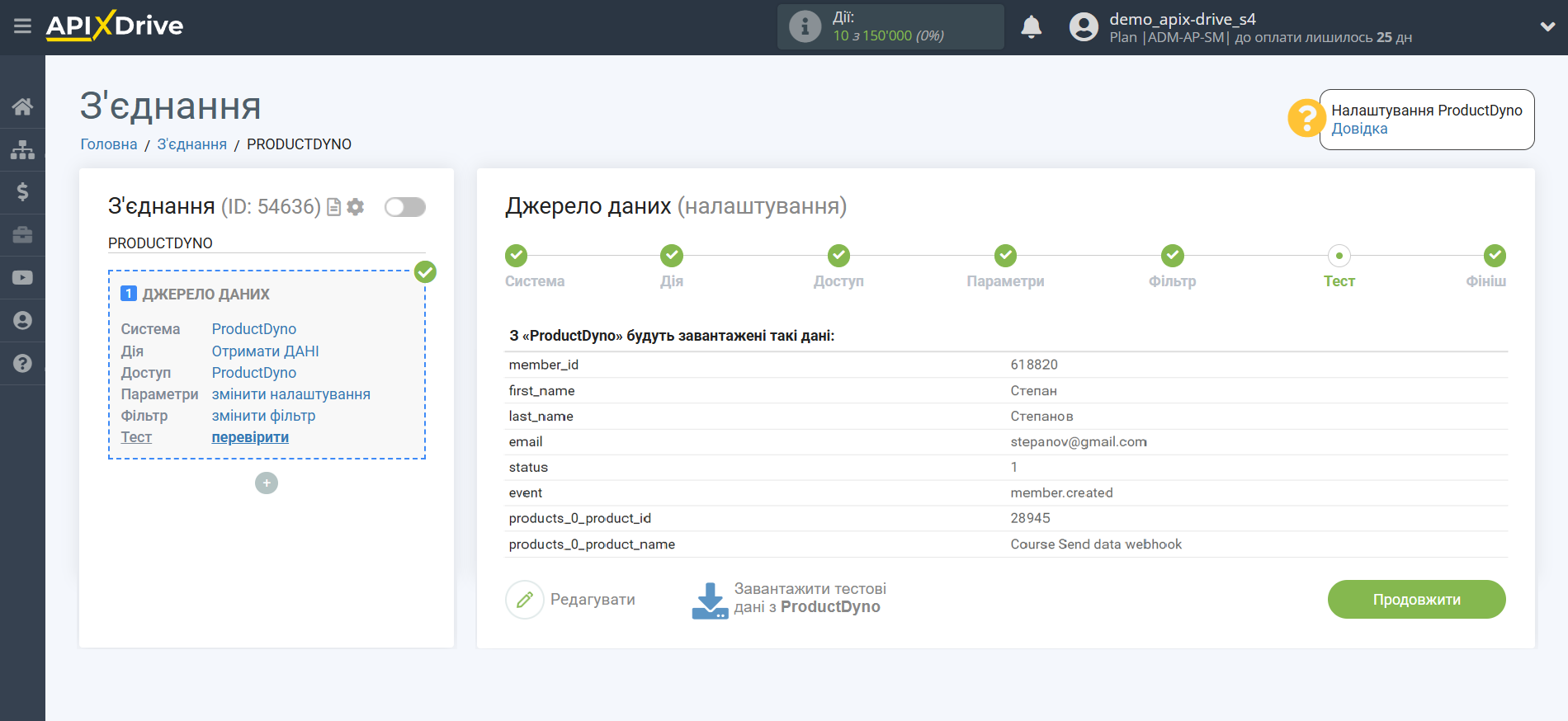Screen dimensions: 1568x721
Task: Open the profile sidebar icon
Action: click(x=22, y=321)
